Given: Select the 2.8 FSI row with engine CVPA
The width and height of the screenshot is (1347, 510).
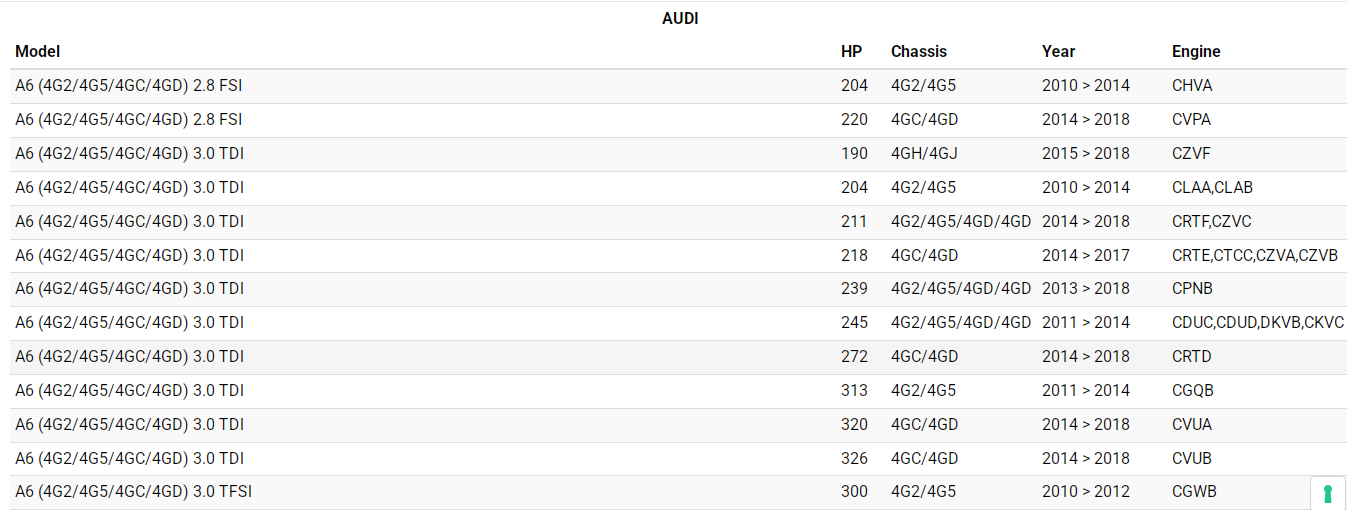Looking at the screenshot, I should point(129,120).
